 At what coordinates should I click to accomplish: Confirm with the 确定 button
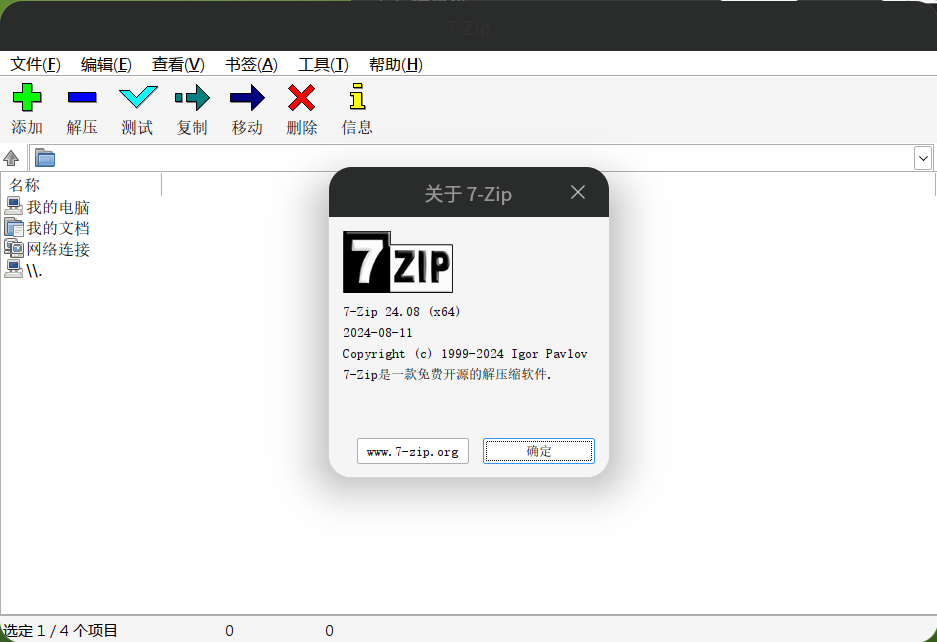coord(539,451)
